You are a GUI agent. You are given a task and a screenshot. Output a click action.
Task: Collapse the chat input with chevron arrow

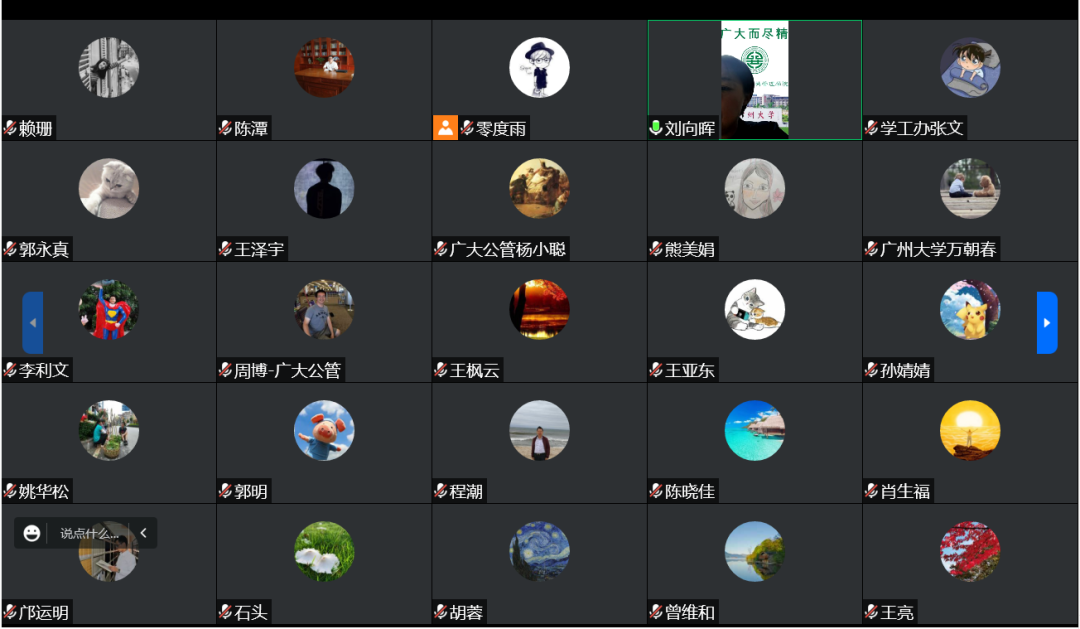tap(143, 533)
